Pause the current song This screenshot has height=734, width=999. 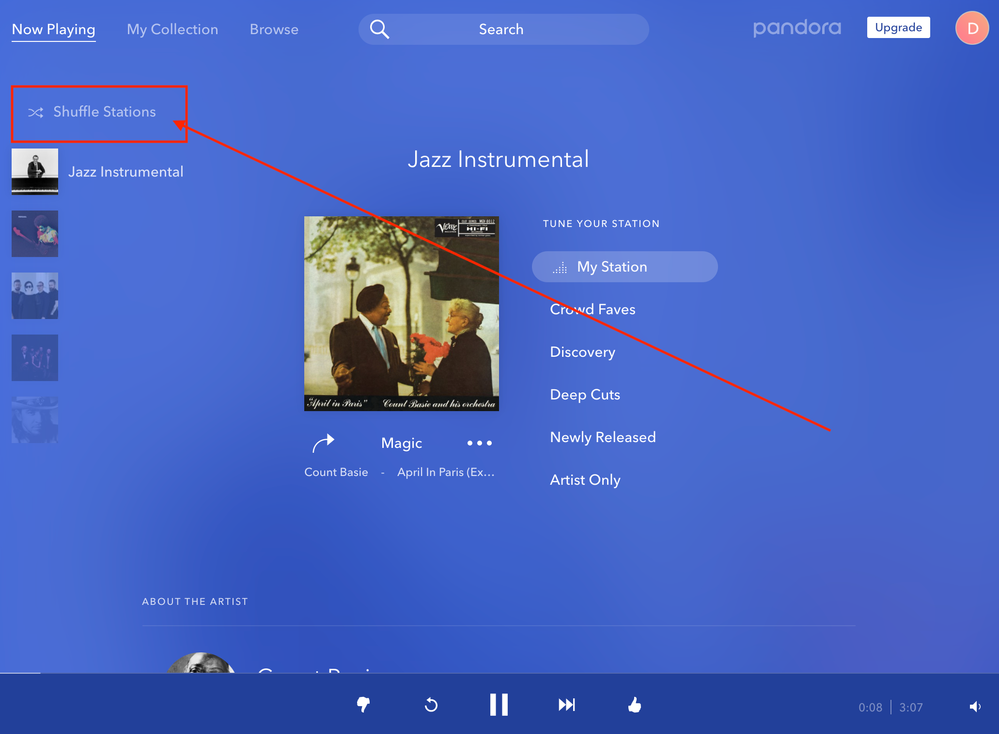(499, 705)
